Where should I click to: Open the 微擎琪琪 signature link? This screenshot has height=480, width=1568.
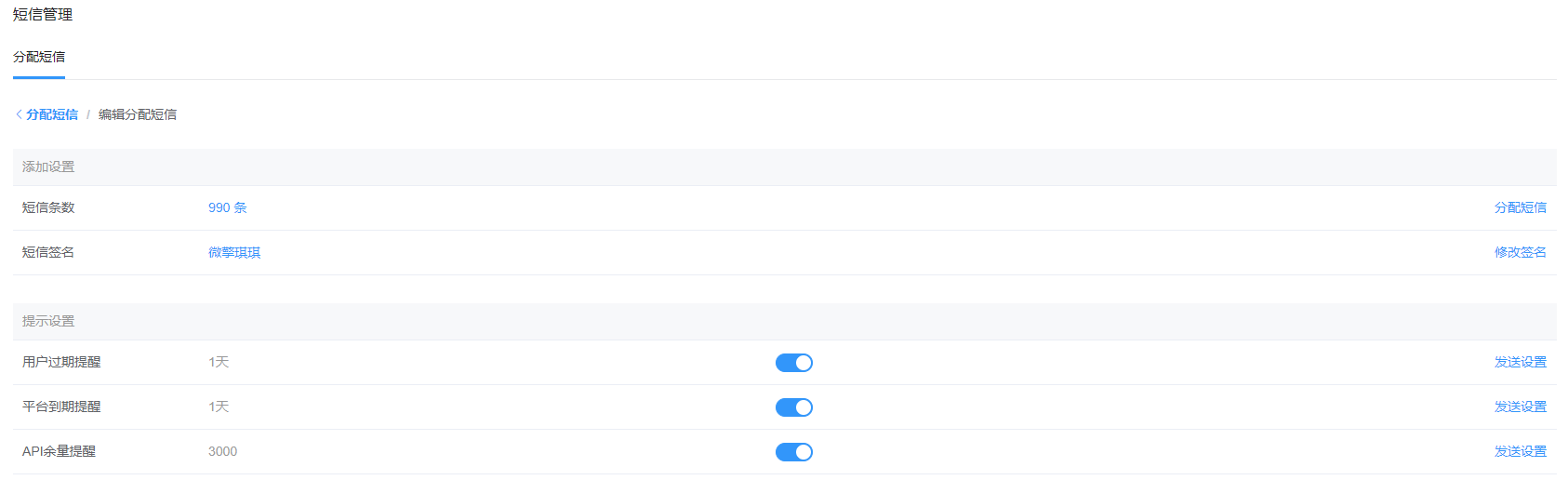tap(234, 252)
